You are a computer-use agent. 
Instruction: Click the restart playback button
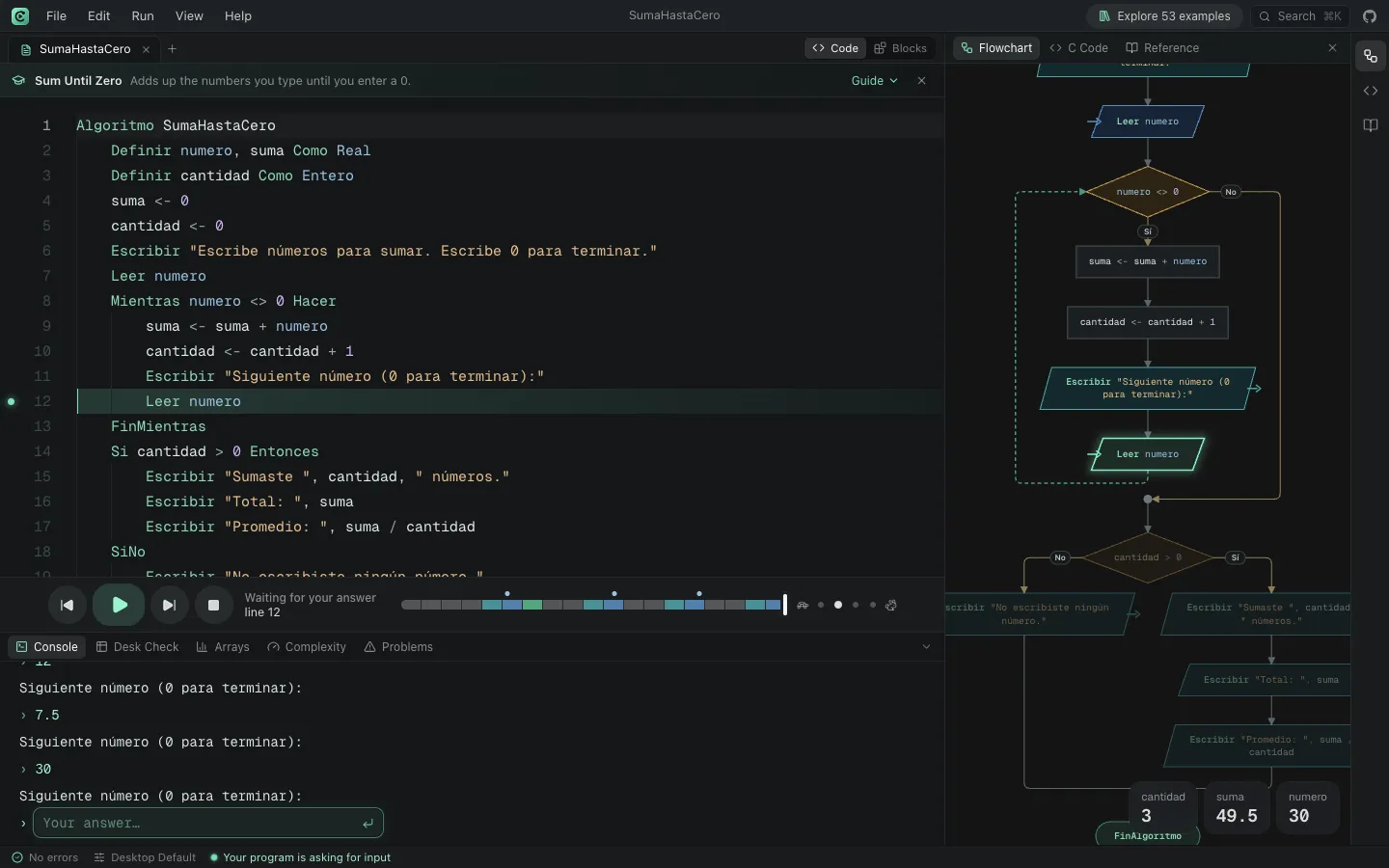[67, 605]
